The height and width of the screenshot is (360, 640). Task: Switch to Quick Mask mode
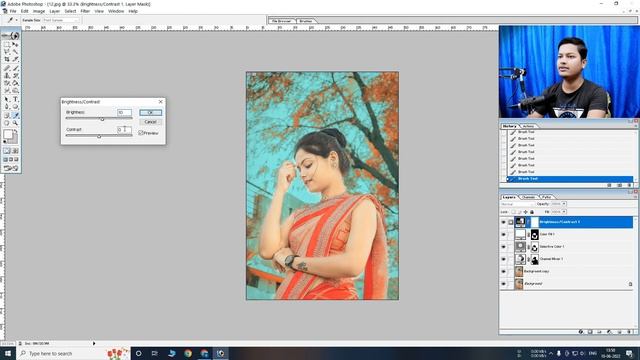16,151
